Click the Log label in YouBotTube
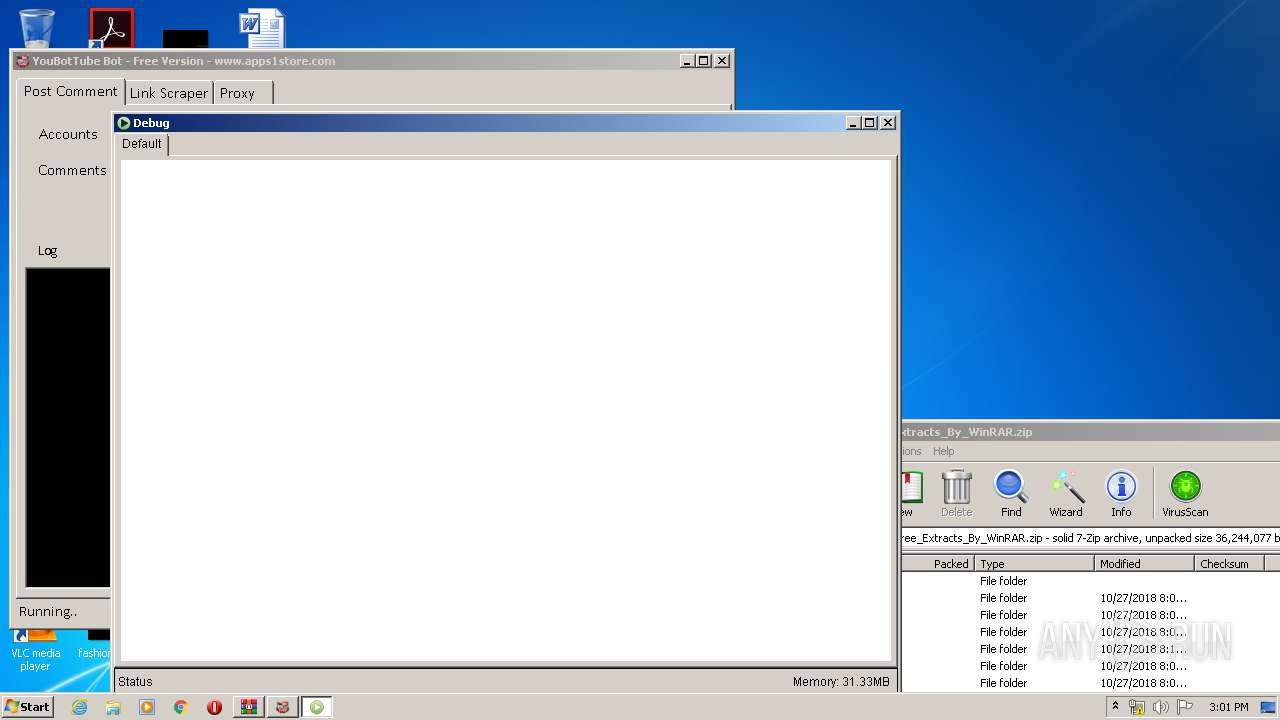The height and width of the screenshot is (720, 1280). (x=48, y=251)
